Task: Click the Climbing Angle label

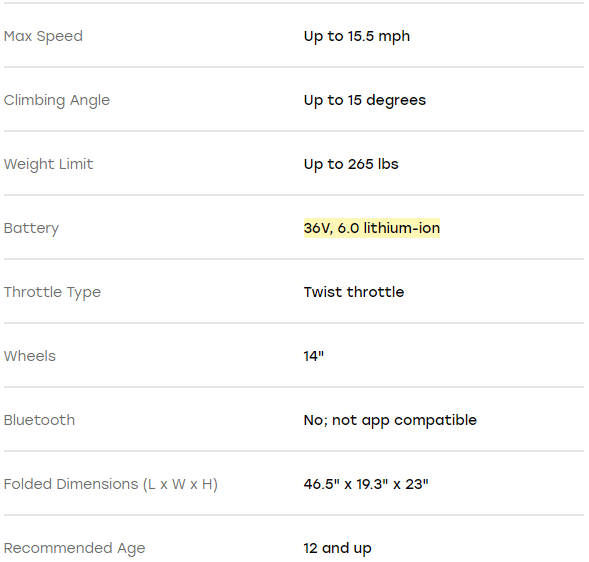Action: point(57,100)
